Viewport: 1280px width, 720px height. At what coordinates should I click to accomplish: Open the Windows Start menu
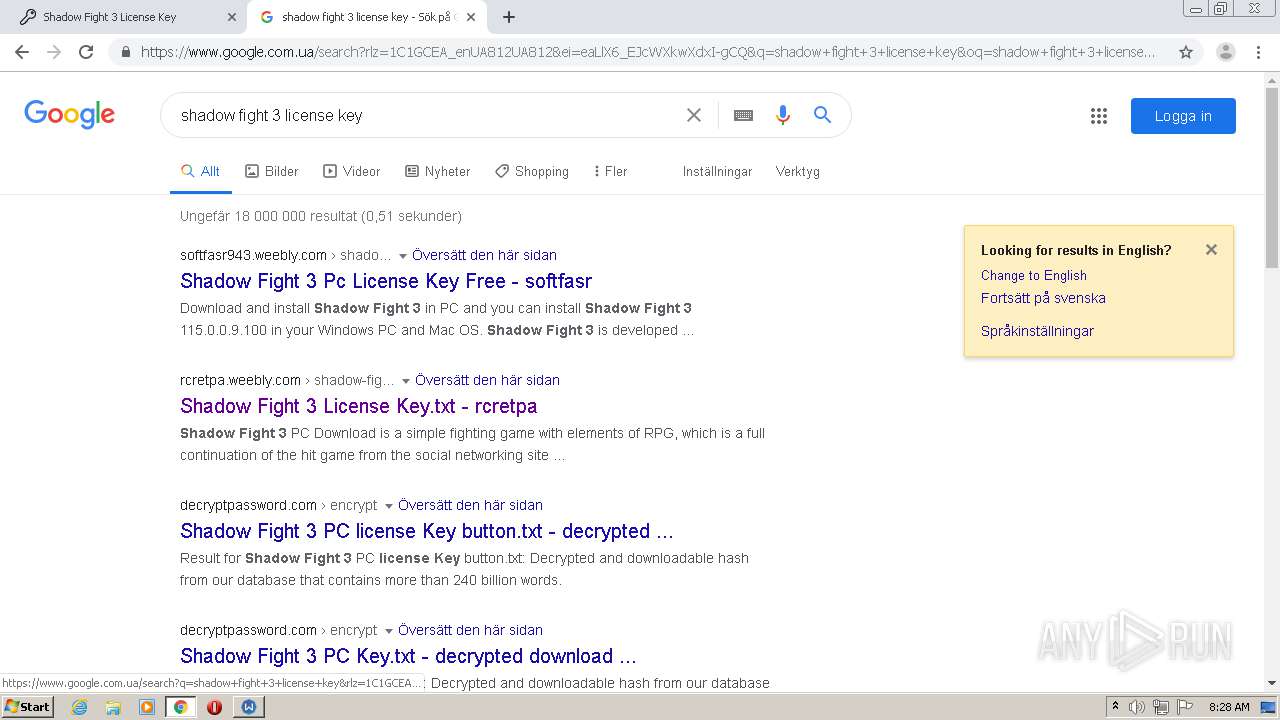(28, 706)
